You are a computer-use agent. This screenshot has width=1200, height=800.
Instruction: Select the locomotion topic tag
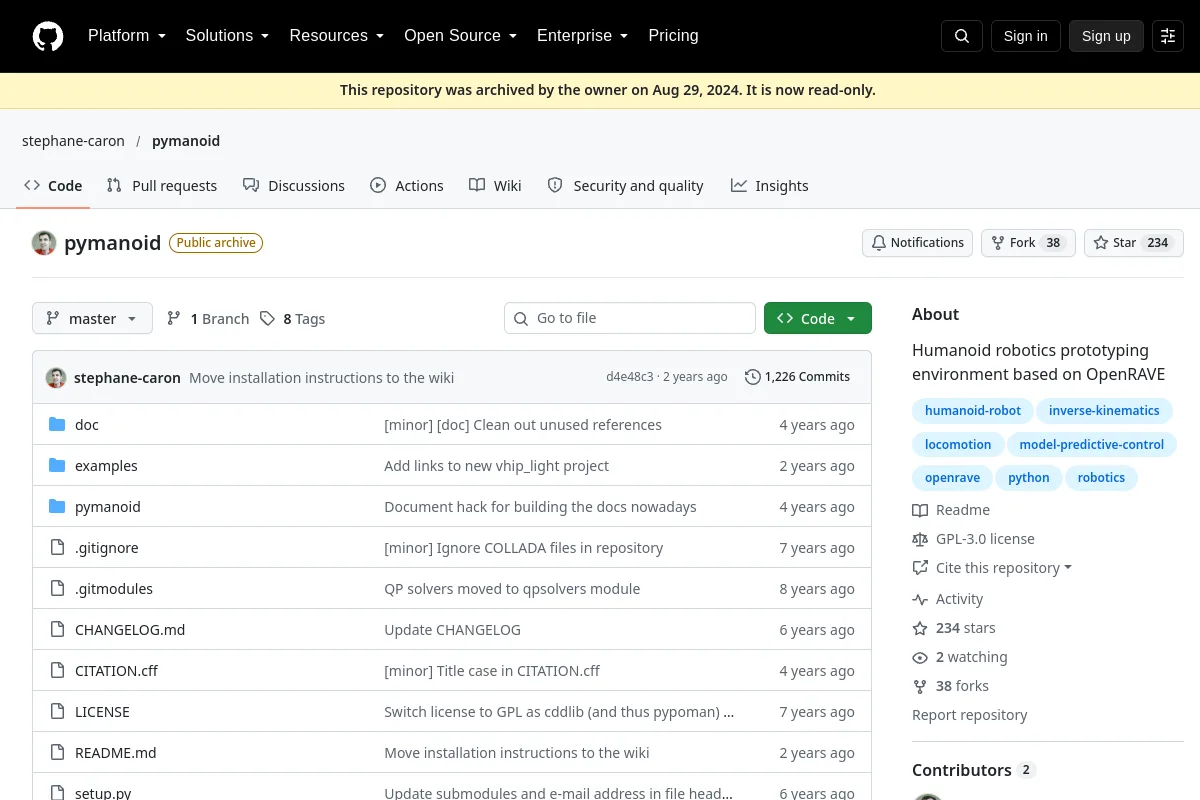pyautogui.click(x=958, y=444)
